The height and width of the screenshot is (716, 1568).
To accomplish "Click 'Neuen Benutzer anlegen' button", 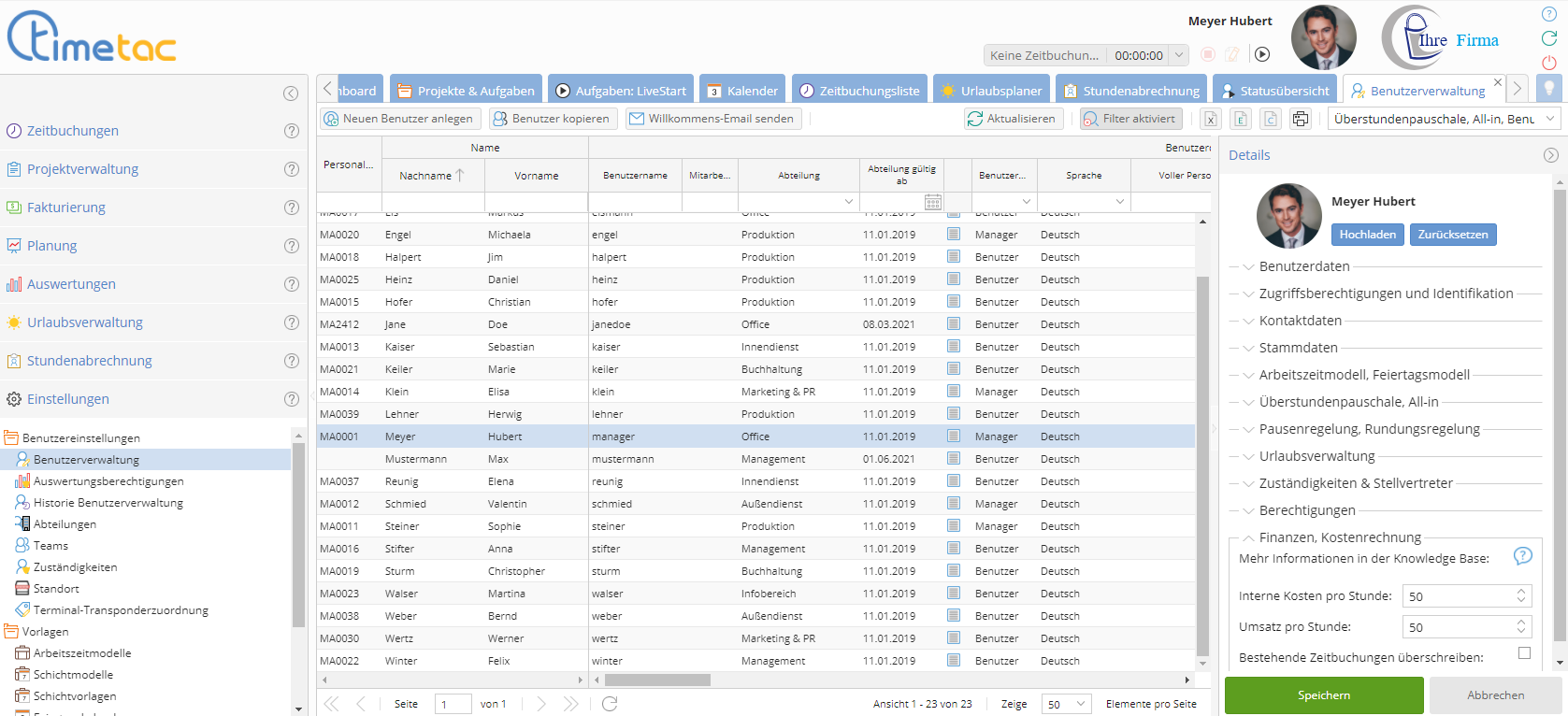I will [x=400, y=119].
